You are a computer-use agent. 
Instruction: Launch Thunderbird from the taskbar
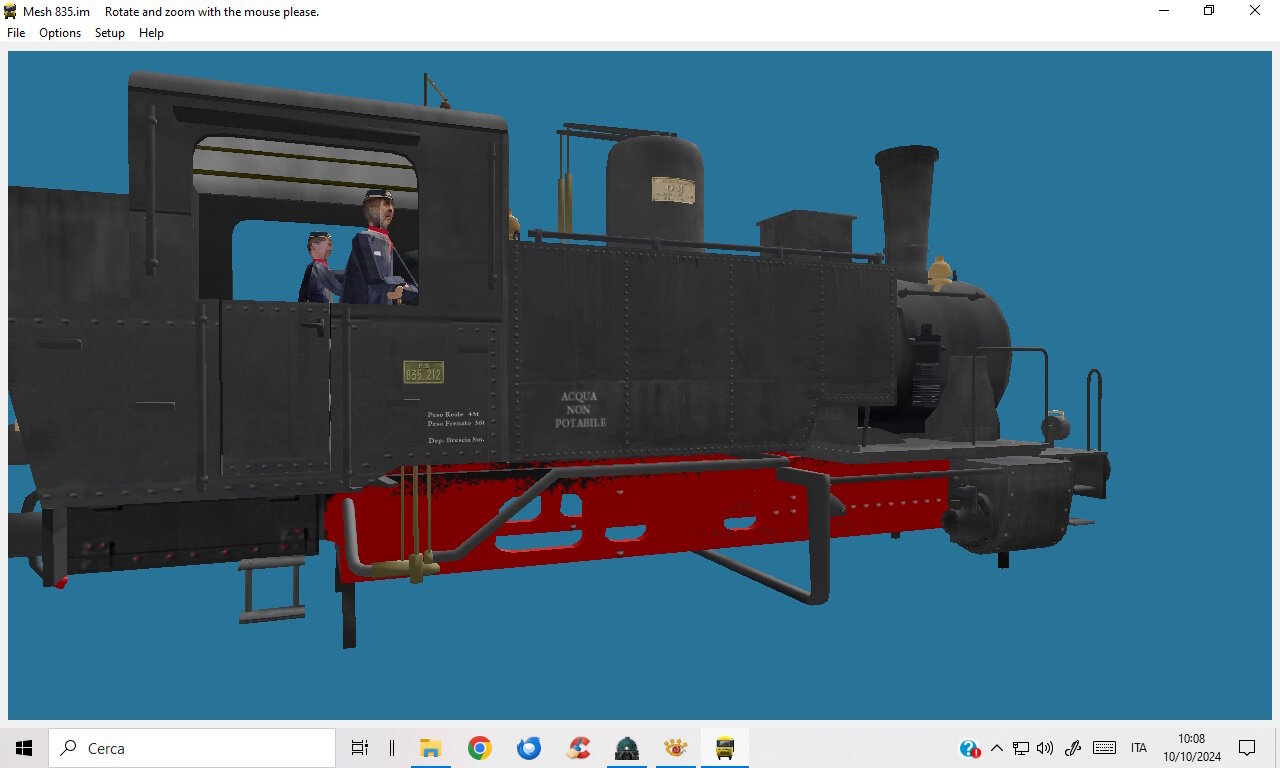529,748
